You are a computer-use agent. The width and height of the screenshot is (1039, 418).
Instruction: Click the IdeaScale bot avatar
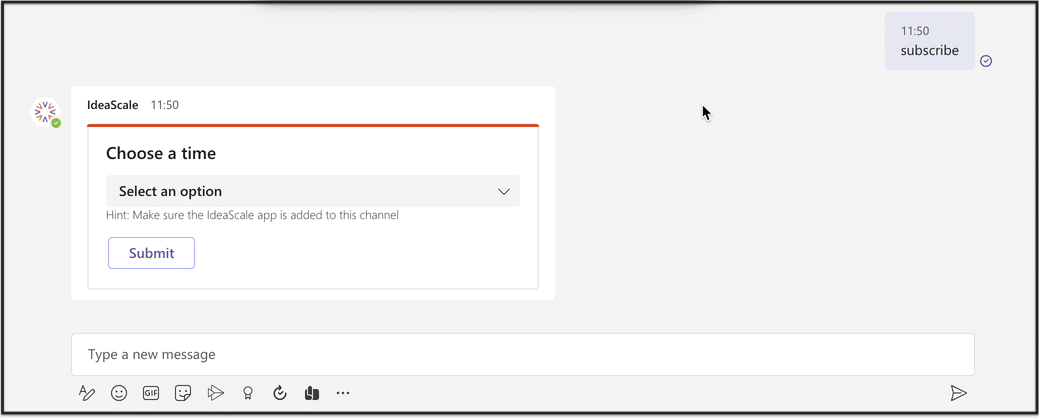46,113
